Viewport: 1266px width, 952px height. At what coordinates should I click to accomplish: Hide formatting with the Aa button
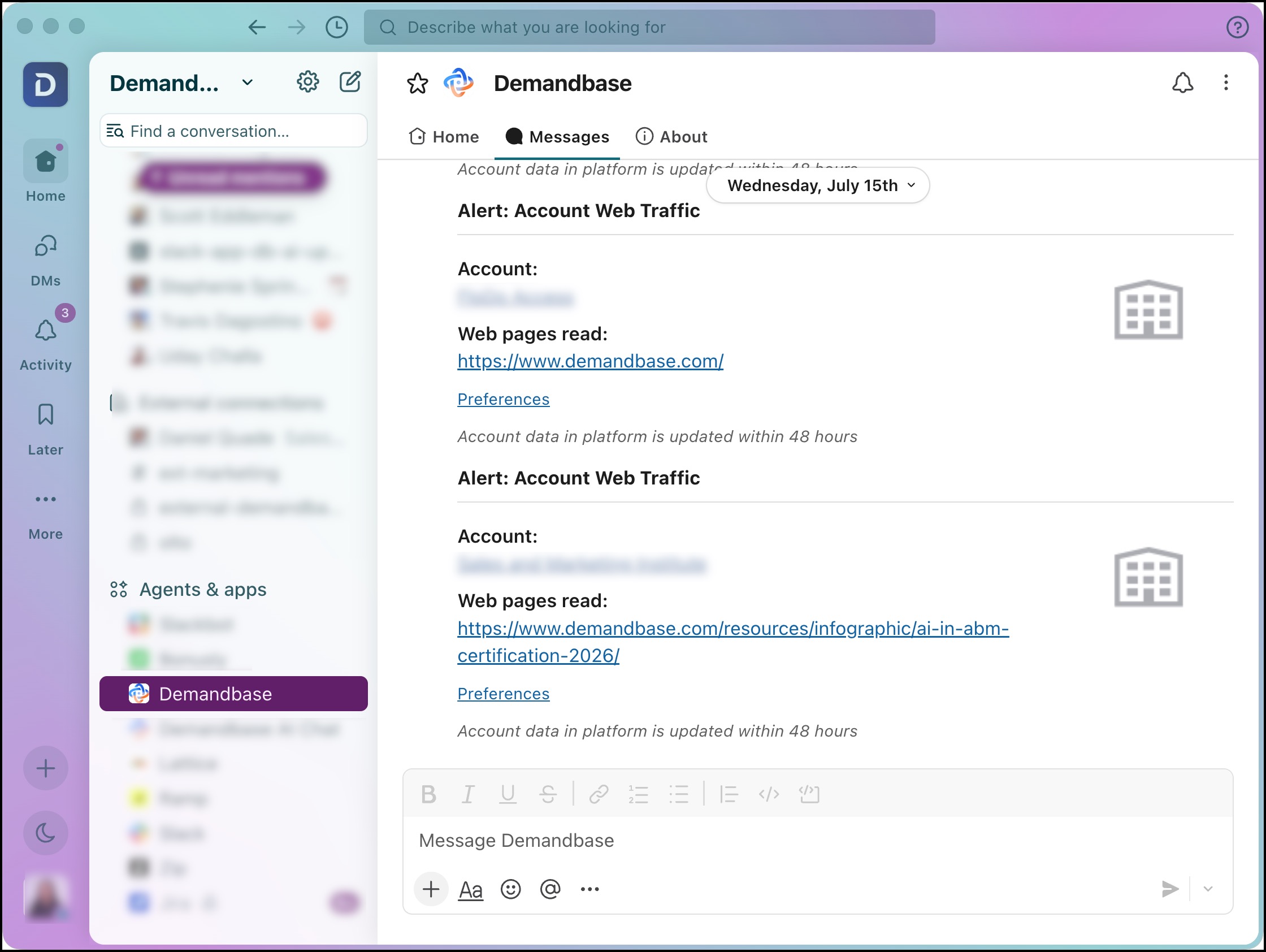(471, 890)
